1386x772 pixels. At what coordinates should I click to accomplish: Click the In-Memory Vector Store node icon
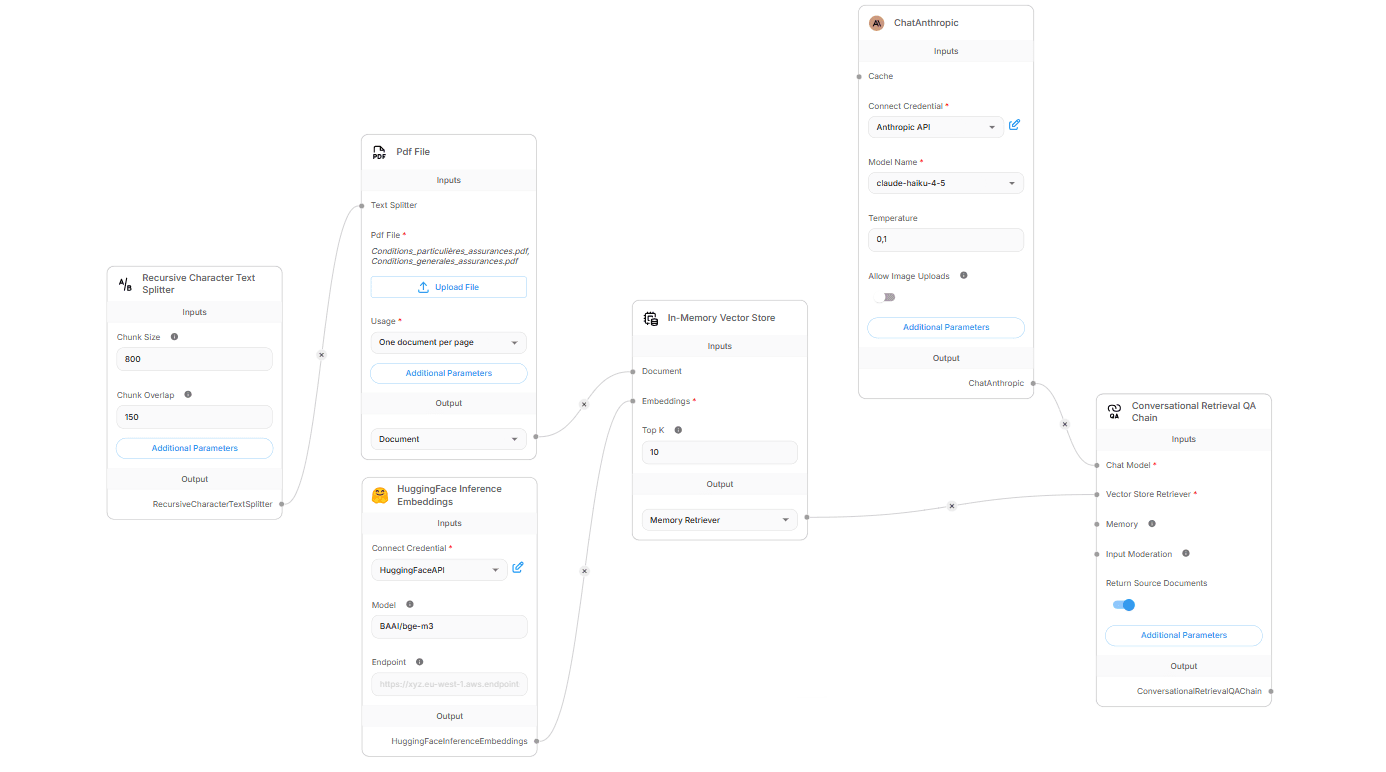651,318
